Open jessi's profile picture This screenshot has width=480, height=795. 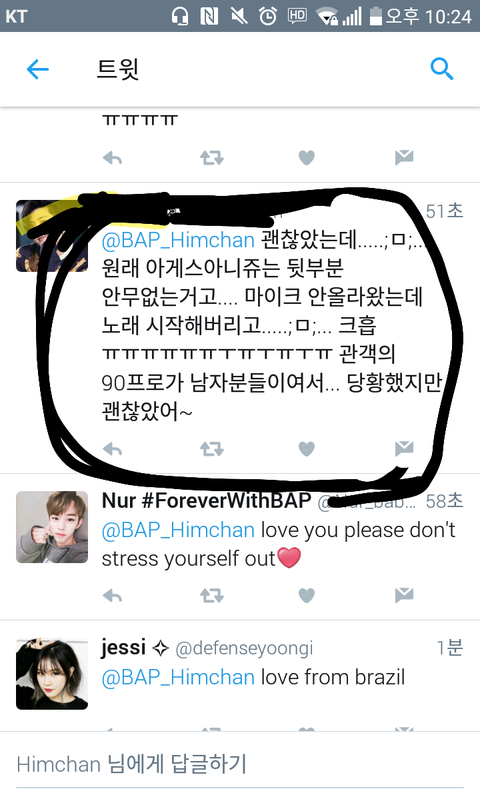coord(52,674)
